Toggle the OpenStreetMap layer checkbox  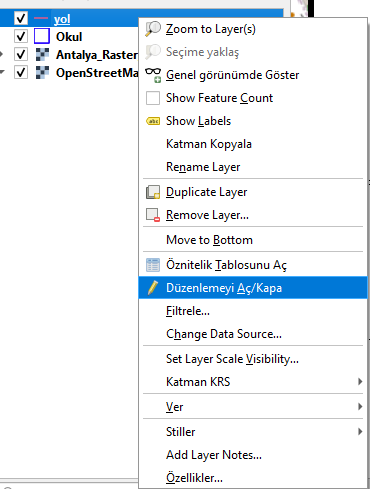[21, 72]
